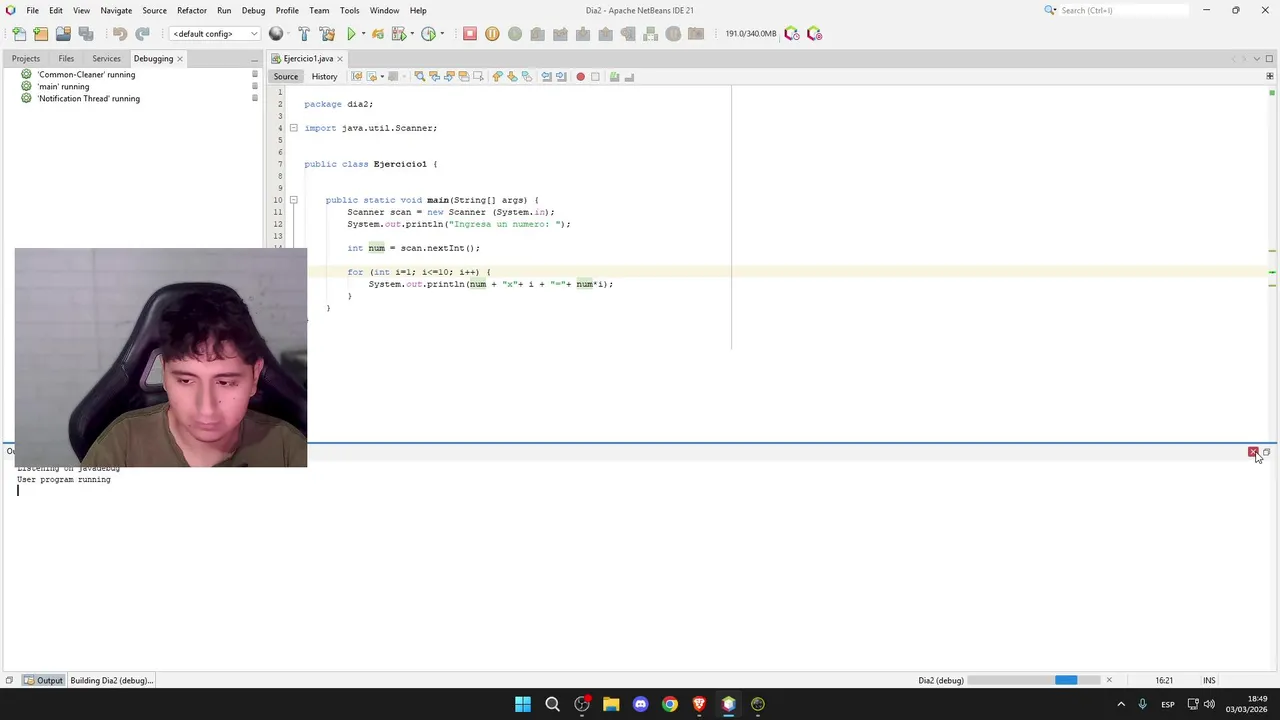Image resolution: width=1280 pixels, height=720 pixels.
Task: Go to next bookmark icon
Action: coord(512,76)
